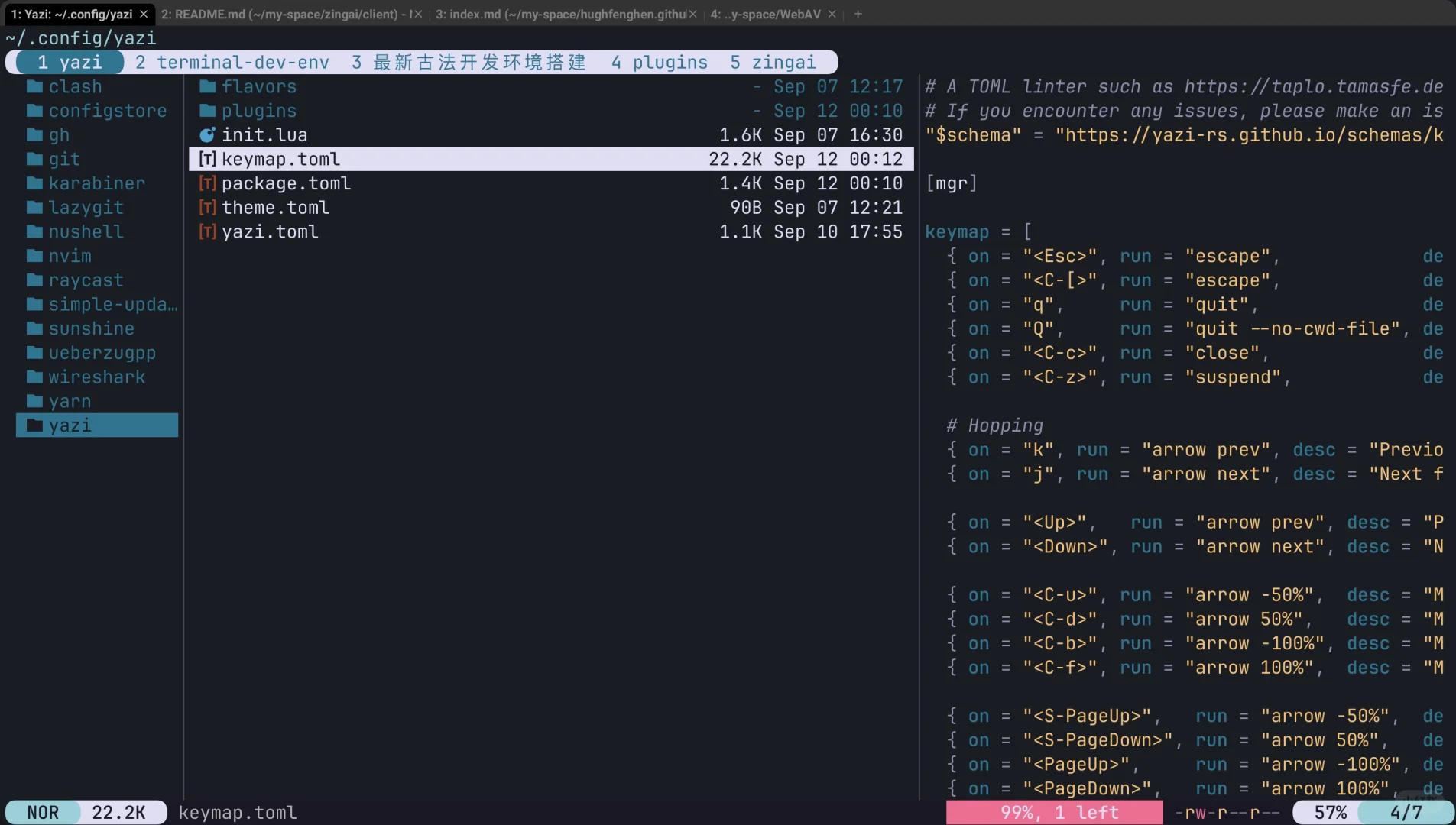Viewport: 1456px width, 825px height.
Task: Click the -rw-r--r-- permissions text
Action: pyautogui.click(x=1227, y=812)
